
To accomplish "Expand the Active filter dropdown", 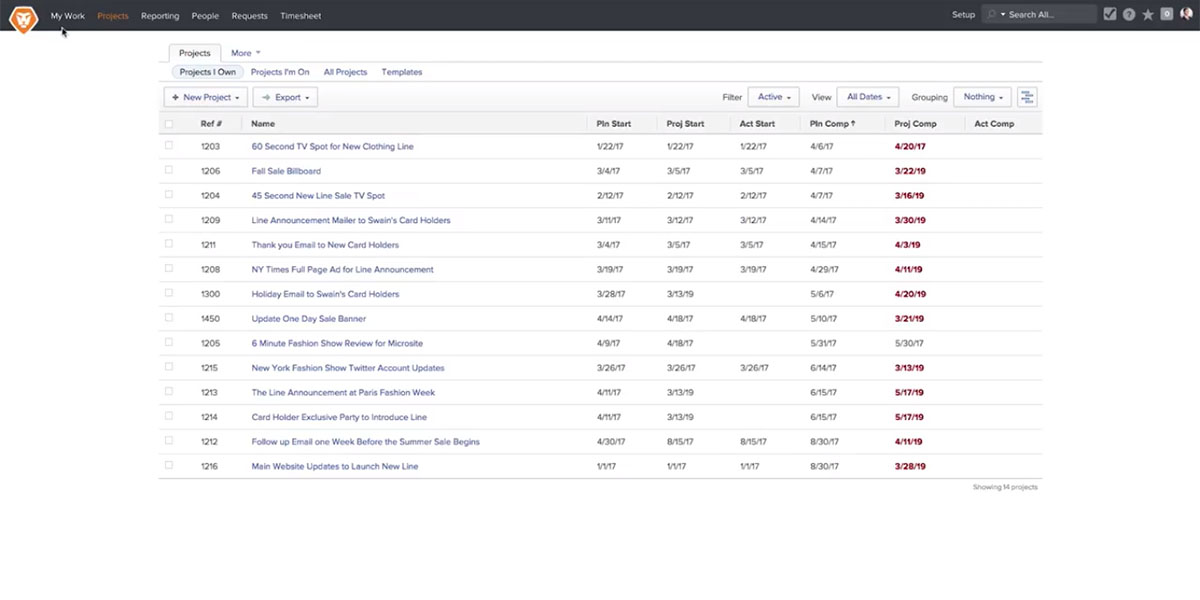I will (x=774, y=97).
